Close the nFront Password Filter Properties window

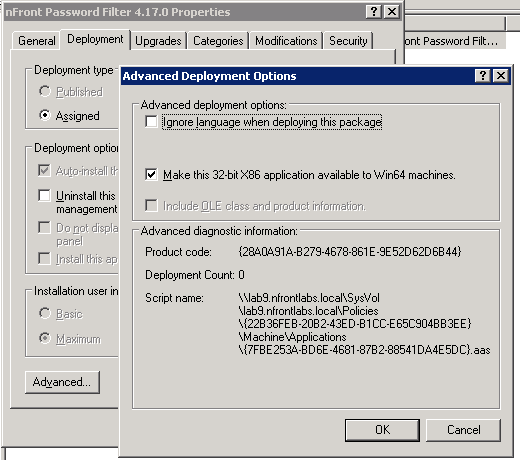(392, 12)
